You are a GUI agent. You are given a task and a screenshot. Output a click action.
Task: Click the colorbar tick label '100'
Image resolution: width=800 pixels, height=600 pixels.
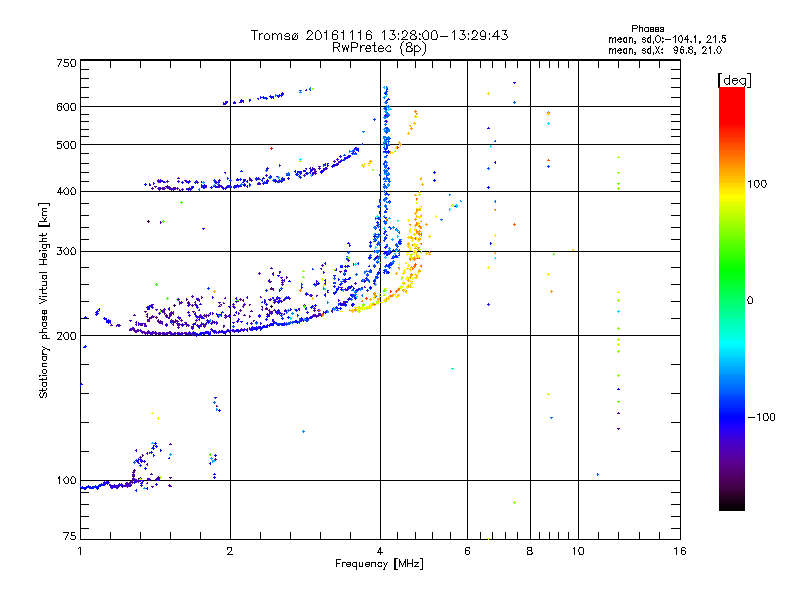757,184
